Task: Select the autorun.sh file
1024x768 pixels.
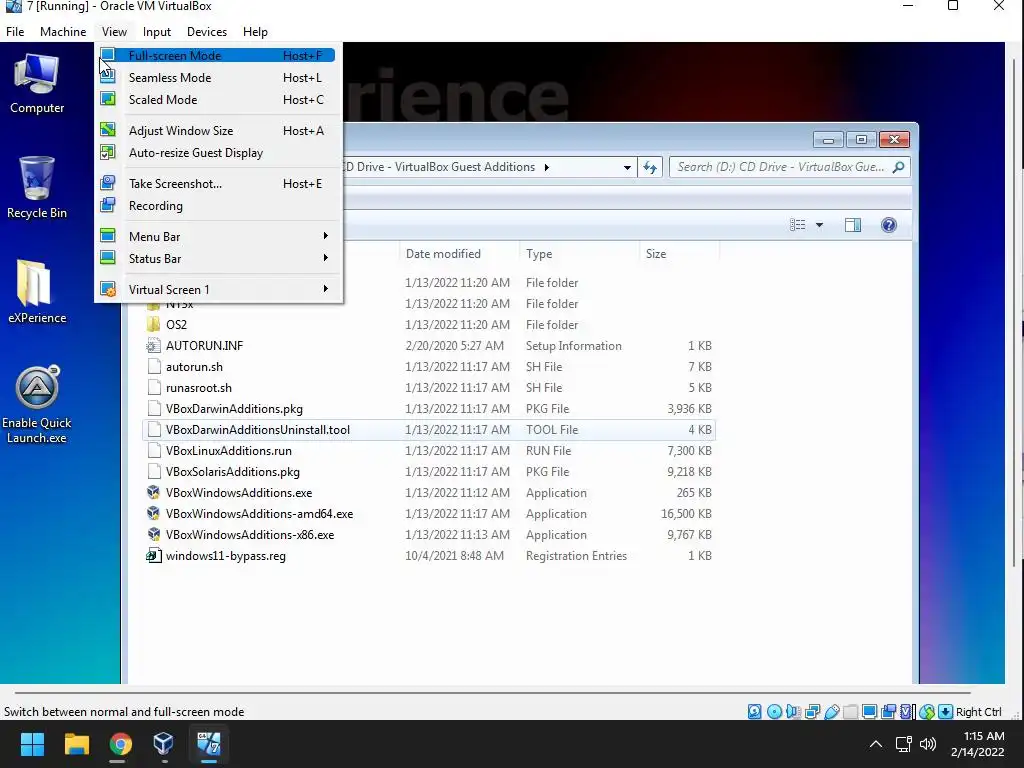Action: (x=428, y=366)
